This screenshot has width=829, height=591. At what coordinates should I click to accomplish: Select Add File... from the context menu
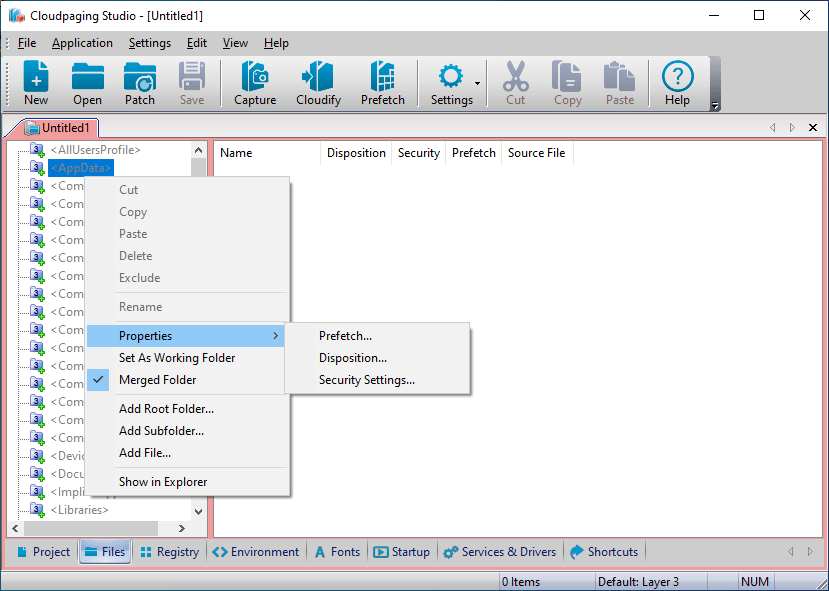point(187,453)
